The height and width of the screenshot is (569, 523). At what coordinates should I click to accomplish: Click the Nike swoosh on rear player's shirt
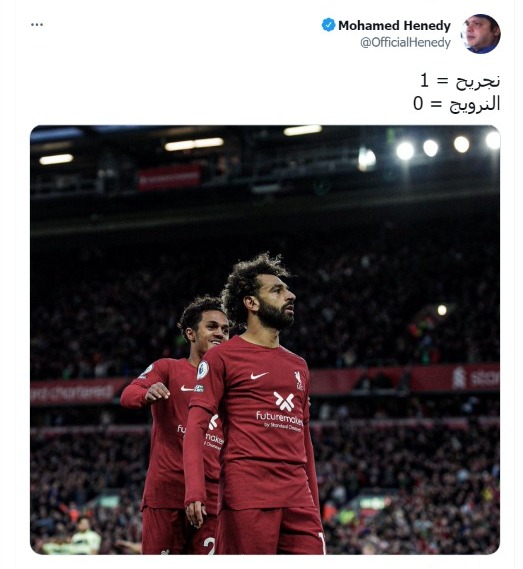(187, 389)
